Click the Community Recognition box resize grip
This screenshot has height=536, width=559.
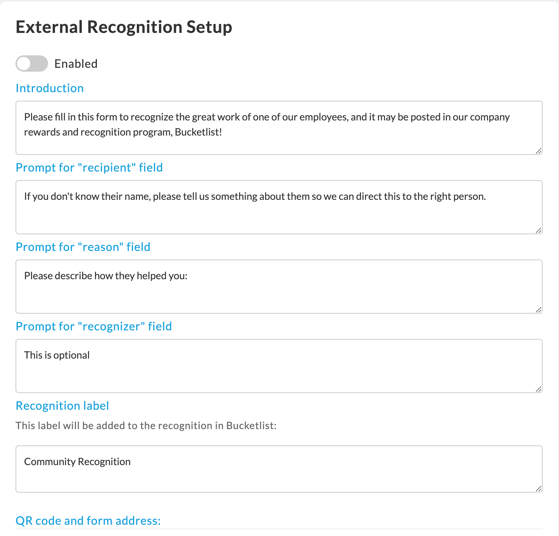[538, 489]
